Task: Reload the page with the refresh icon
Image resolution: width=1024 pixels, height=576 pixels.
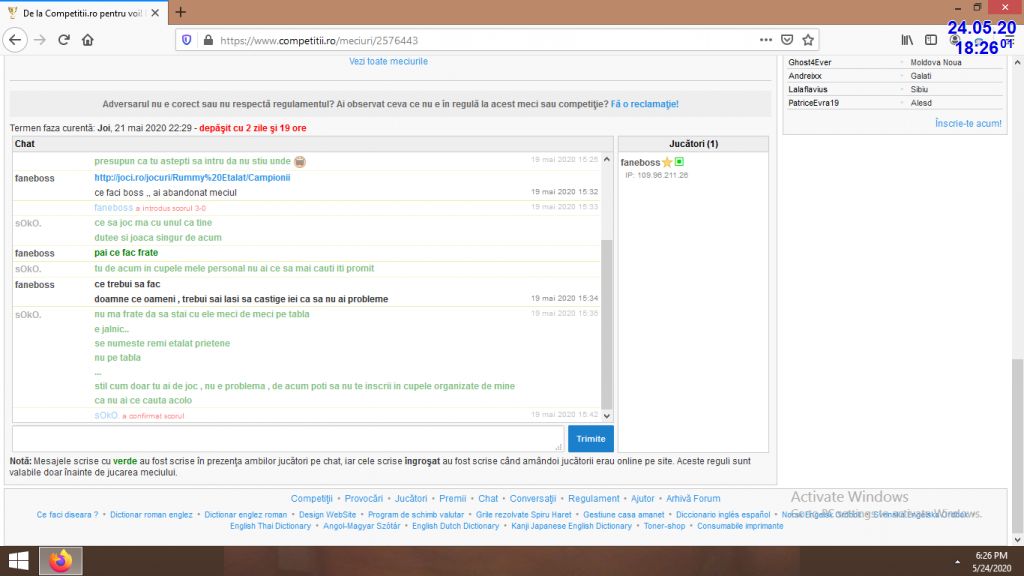Action: point(64,40)
